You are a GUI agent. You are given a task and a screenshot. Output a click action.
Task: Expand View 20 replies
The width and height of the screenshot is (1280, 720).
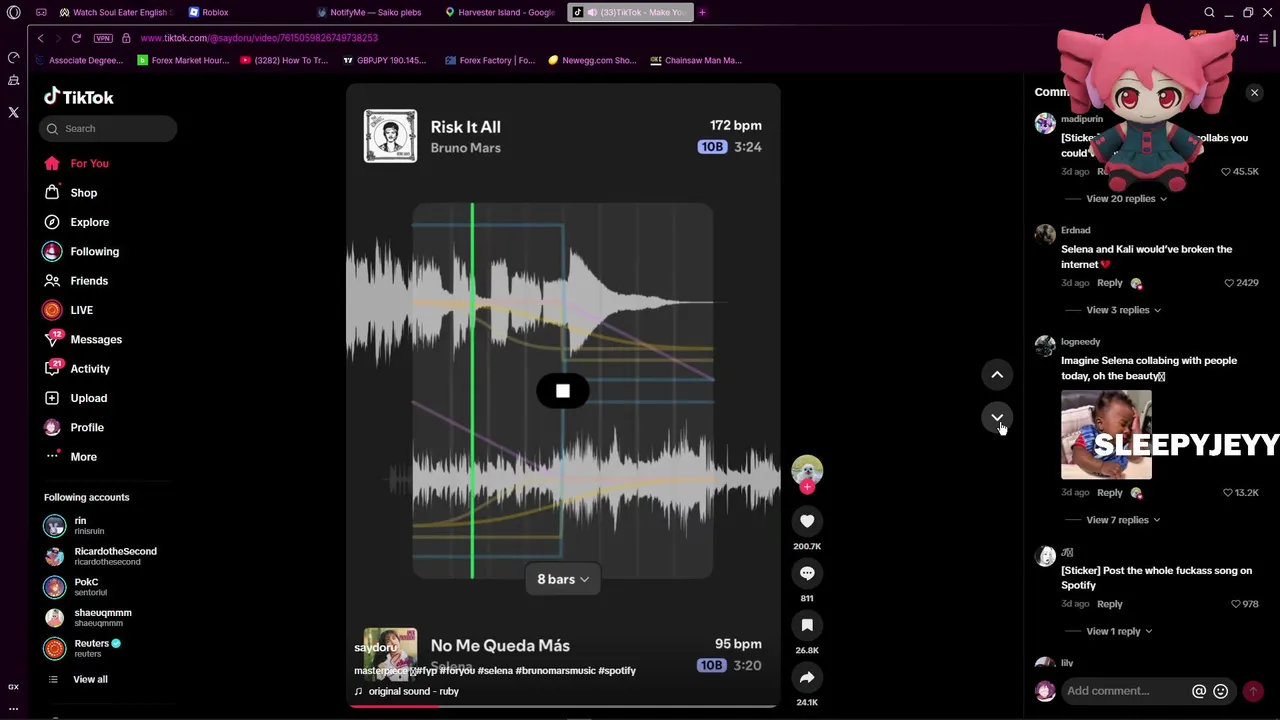click(1126, 199)
